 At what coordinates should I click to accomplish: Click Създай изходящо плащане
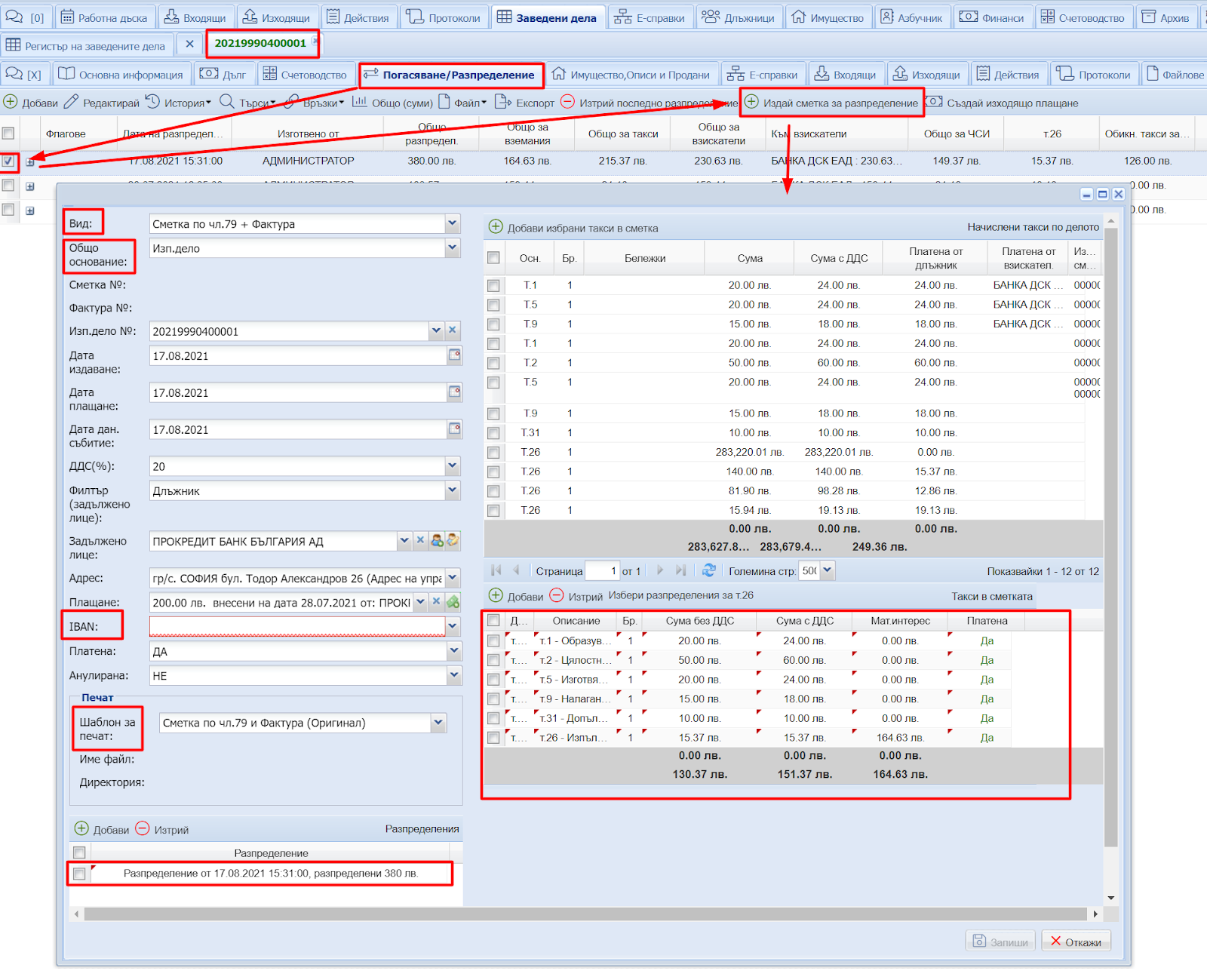1002,103
